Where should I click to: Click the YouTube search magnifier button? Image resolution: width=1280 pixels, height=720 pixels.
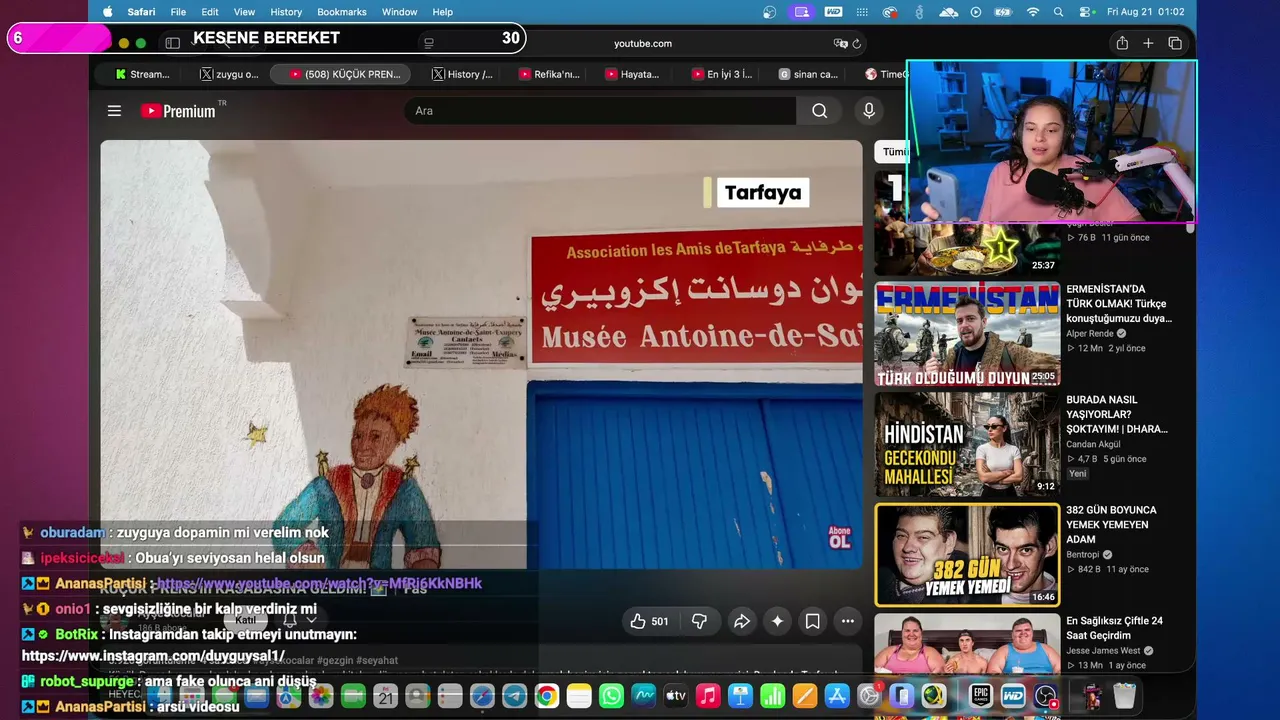coord(820,111)
